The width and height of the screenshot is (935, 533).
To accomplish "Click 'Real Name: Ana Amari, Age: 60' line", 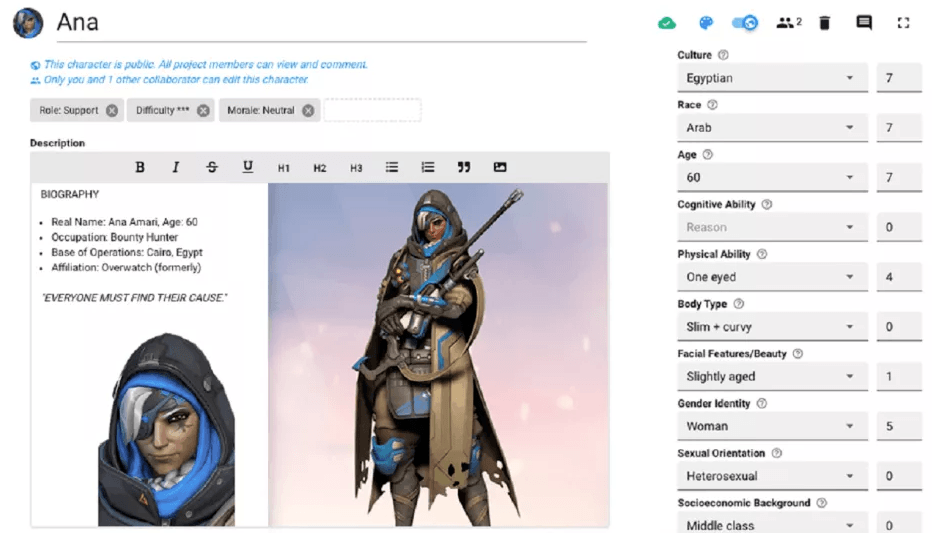I will (x=124, y=222).
